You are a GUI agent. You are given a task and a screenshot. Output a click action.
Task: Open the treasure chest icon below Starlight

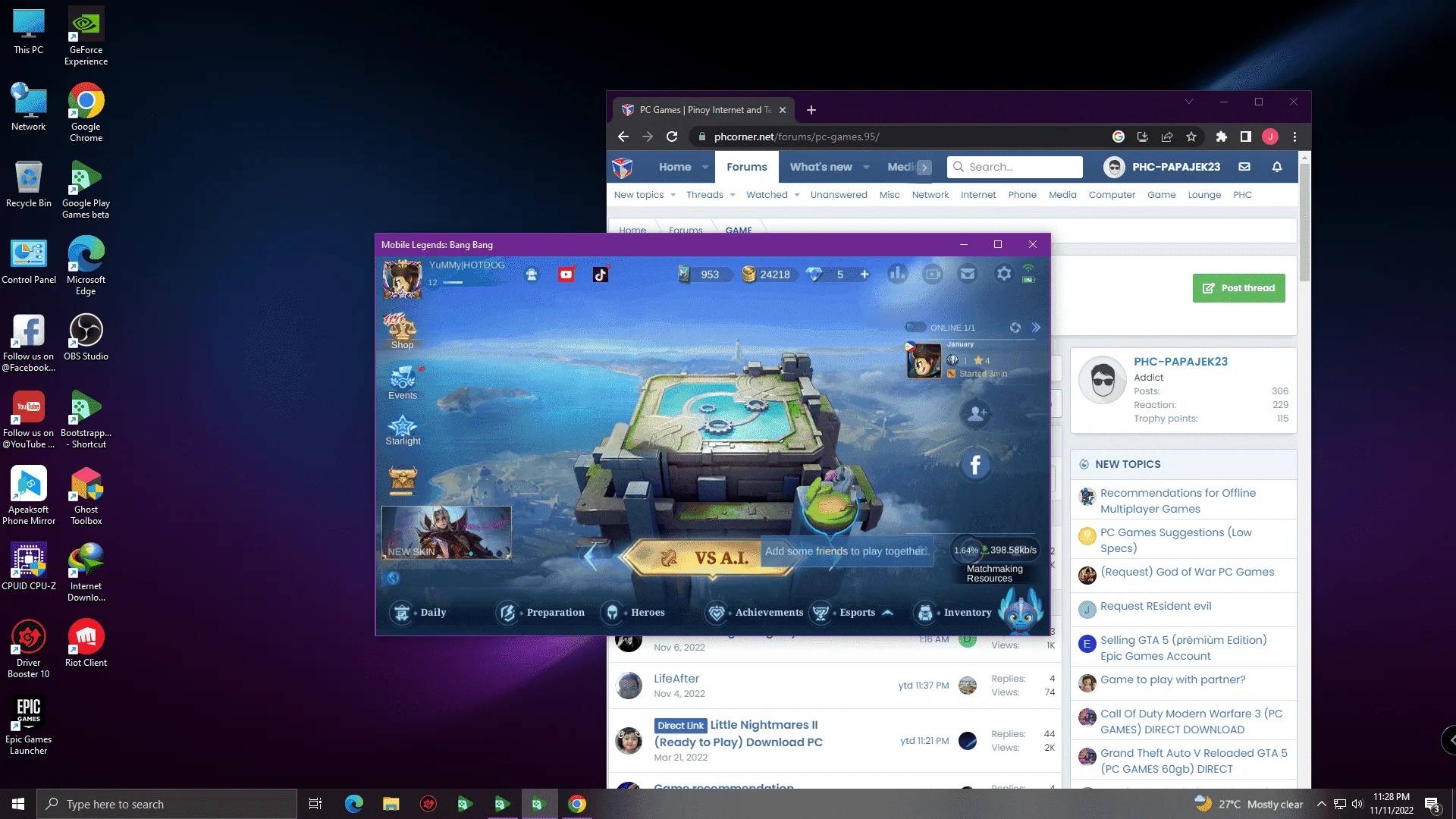click(403, 479)
